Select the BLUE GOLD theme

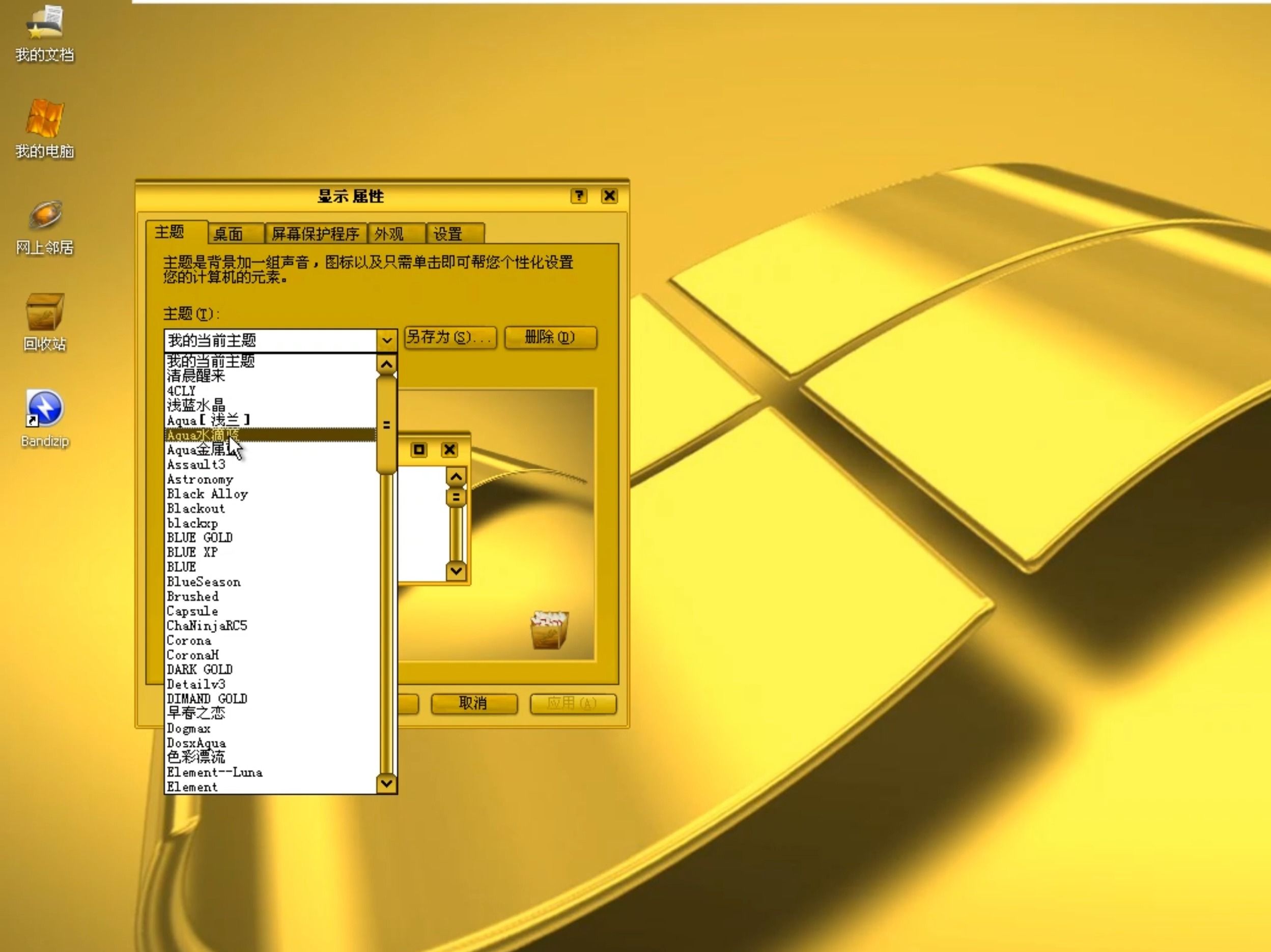[x=271, y=538]
